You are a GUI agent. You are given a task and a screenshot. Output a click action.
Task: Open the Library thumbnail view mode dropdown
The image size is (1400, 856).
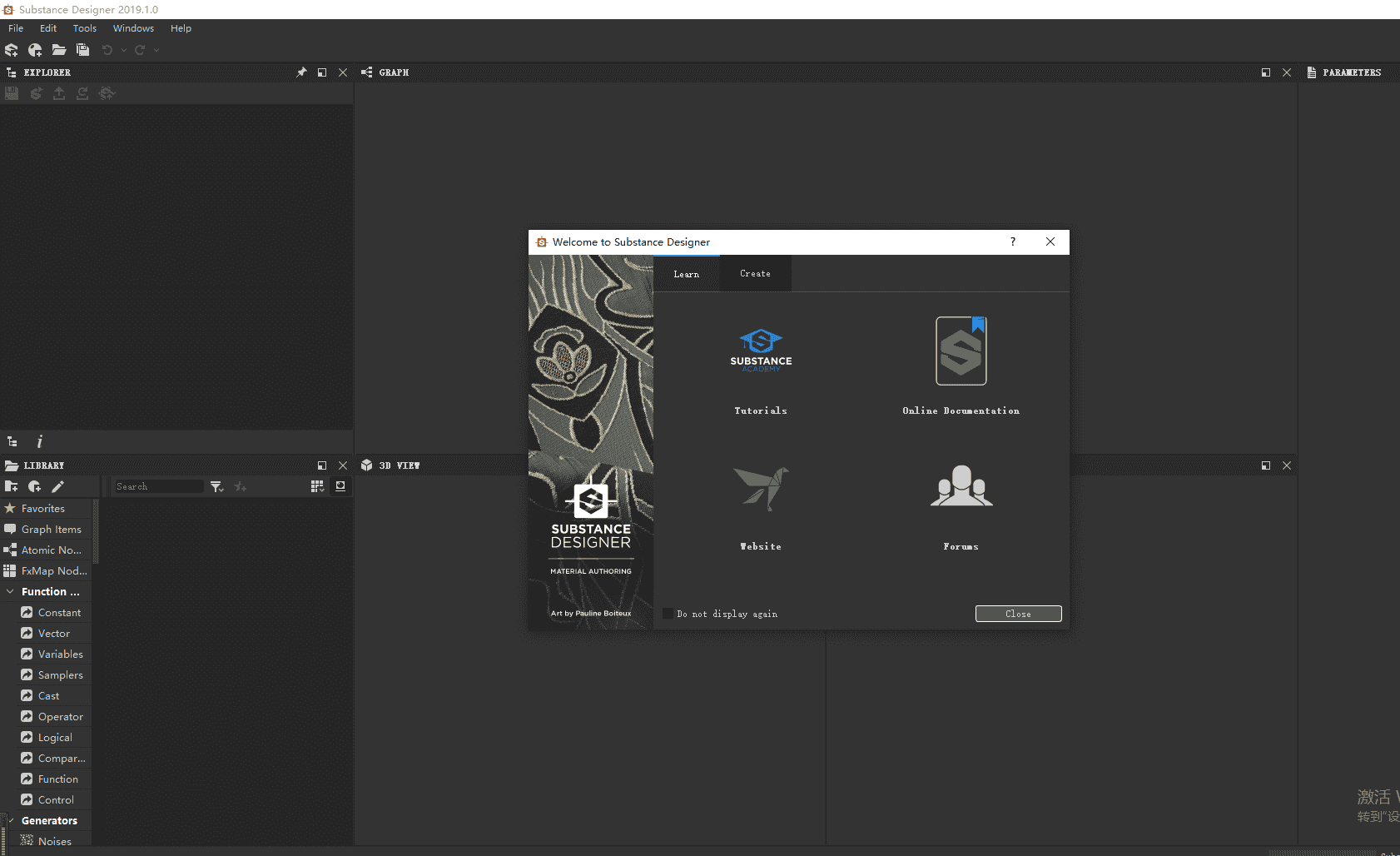point(317,486)
